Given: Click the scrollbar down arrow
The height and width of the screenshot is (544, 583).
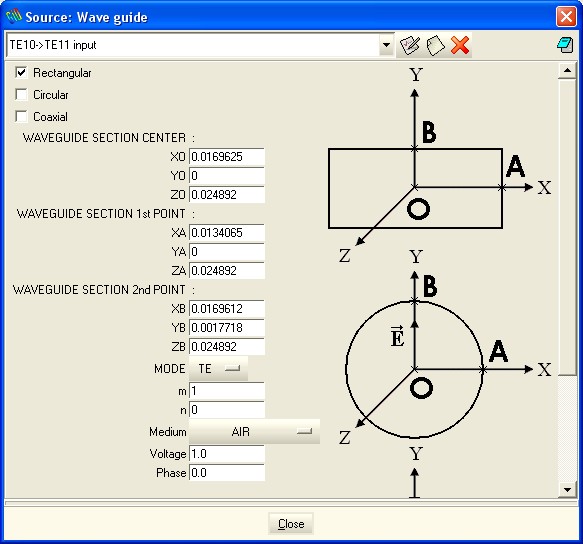Looking at the screenshot, I should pos(567,490).
